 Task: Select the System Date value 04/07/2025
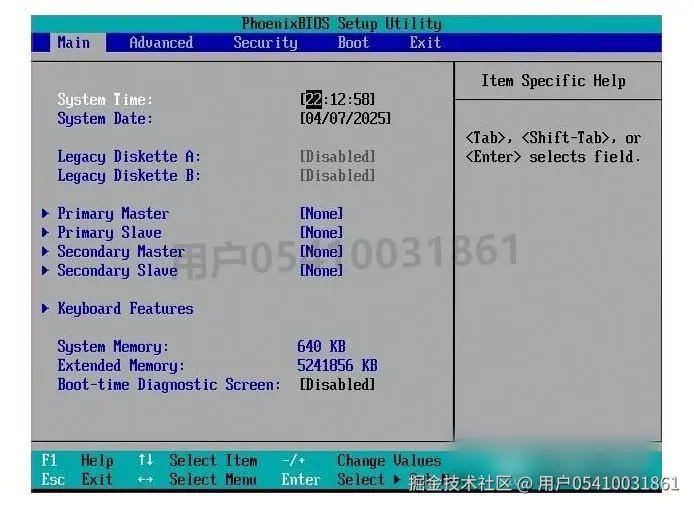(x=345, y=119)
